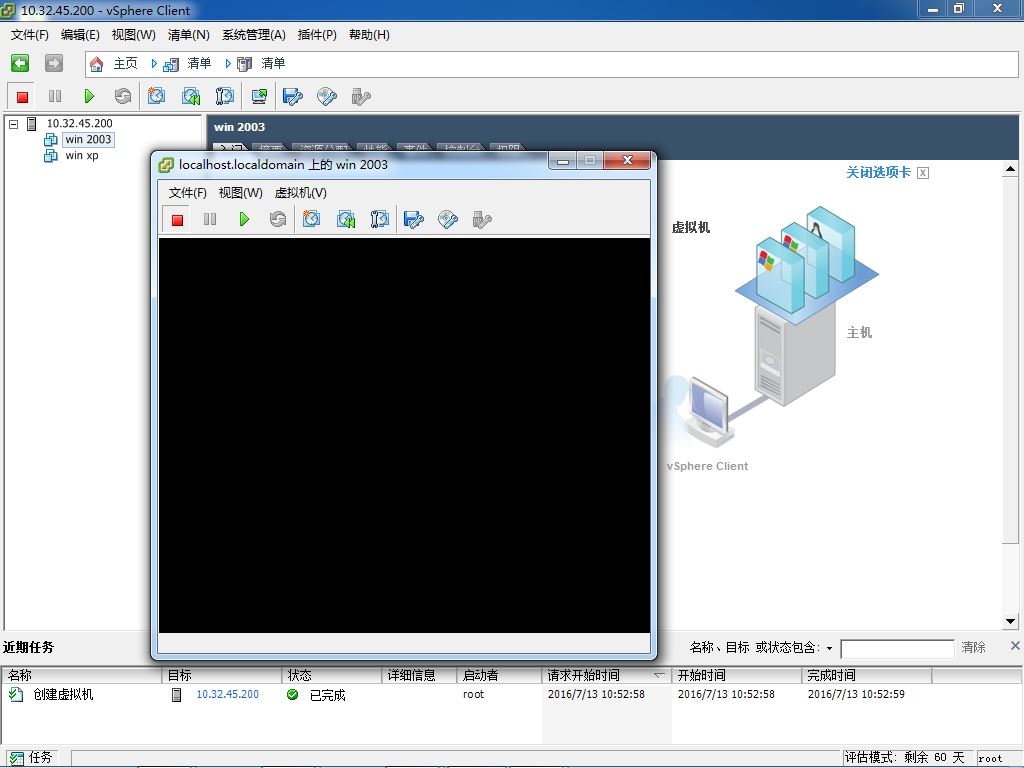Open 虚拟机(V) menu in console window

point(300,193)
